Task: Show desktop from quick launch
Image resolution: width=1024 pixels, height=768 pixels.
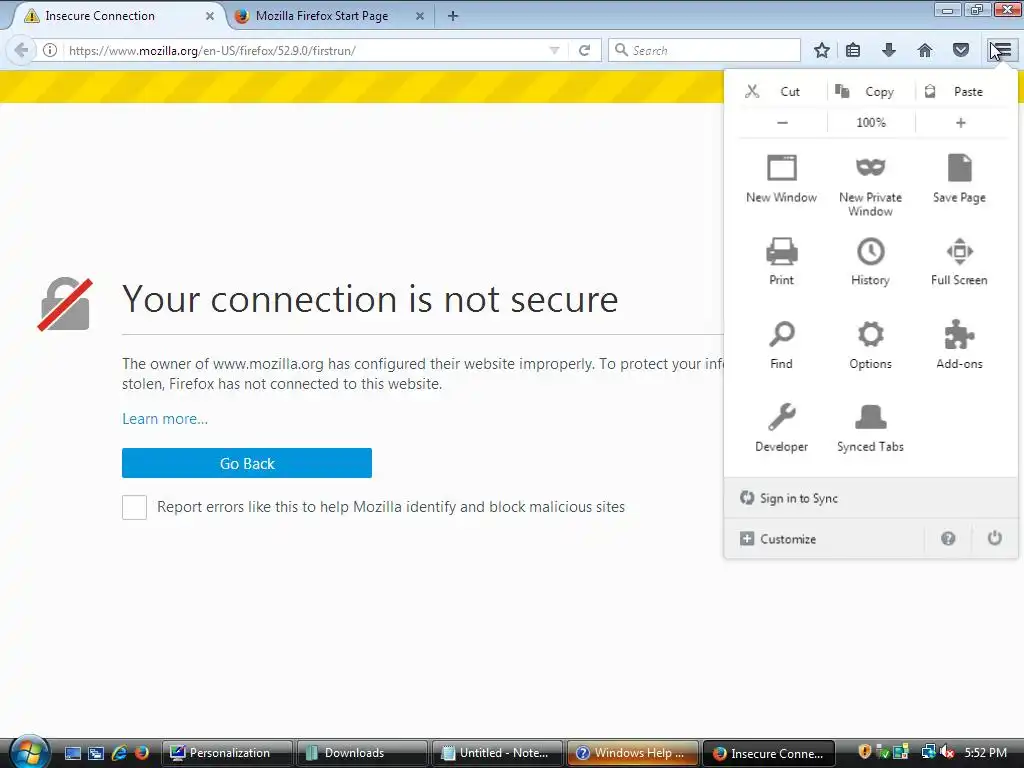Action: point(73,753)
